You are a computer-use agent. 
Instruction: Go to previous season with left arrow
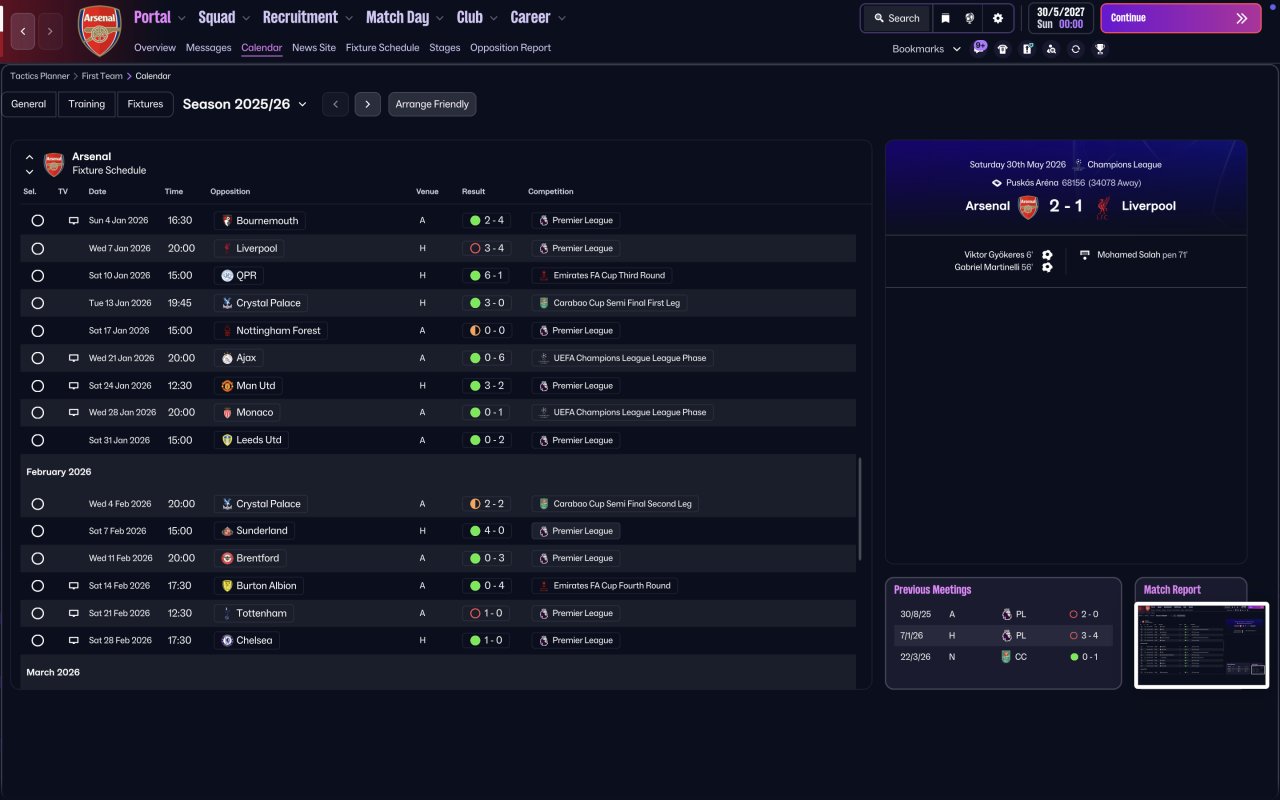click(x=335, y=104)
